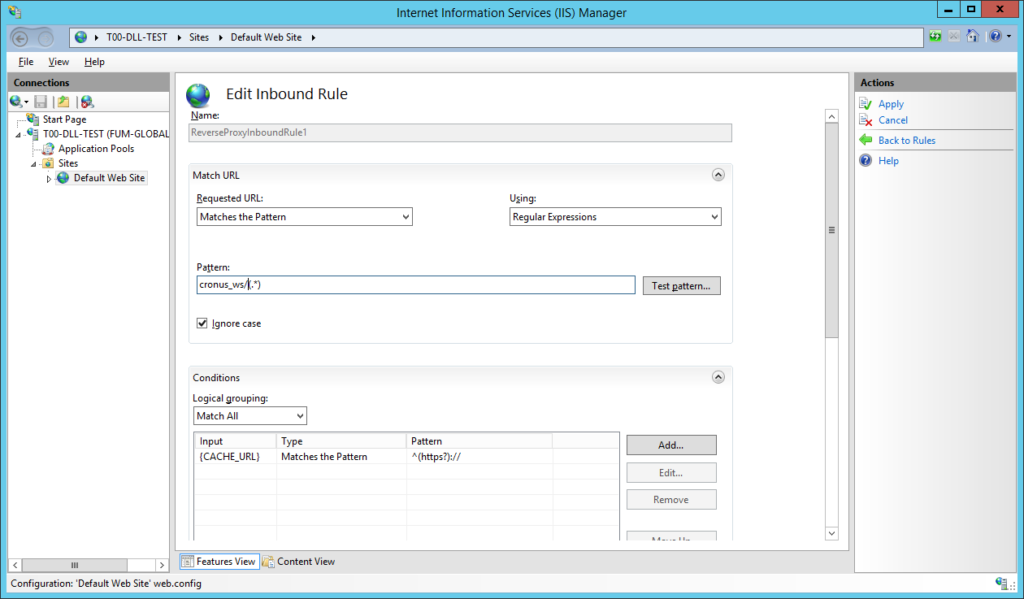The width and height of the screenshot is (1024, 599).
Task: Click the Apply link in Actions
Action: [891, 104]
